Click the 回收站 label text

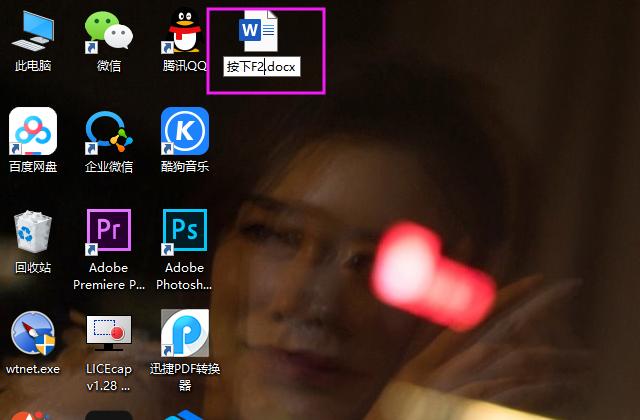pos(33,267)
